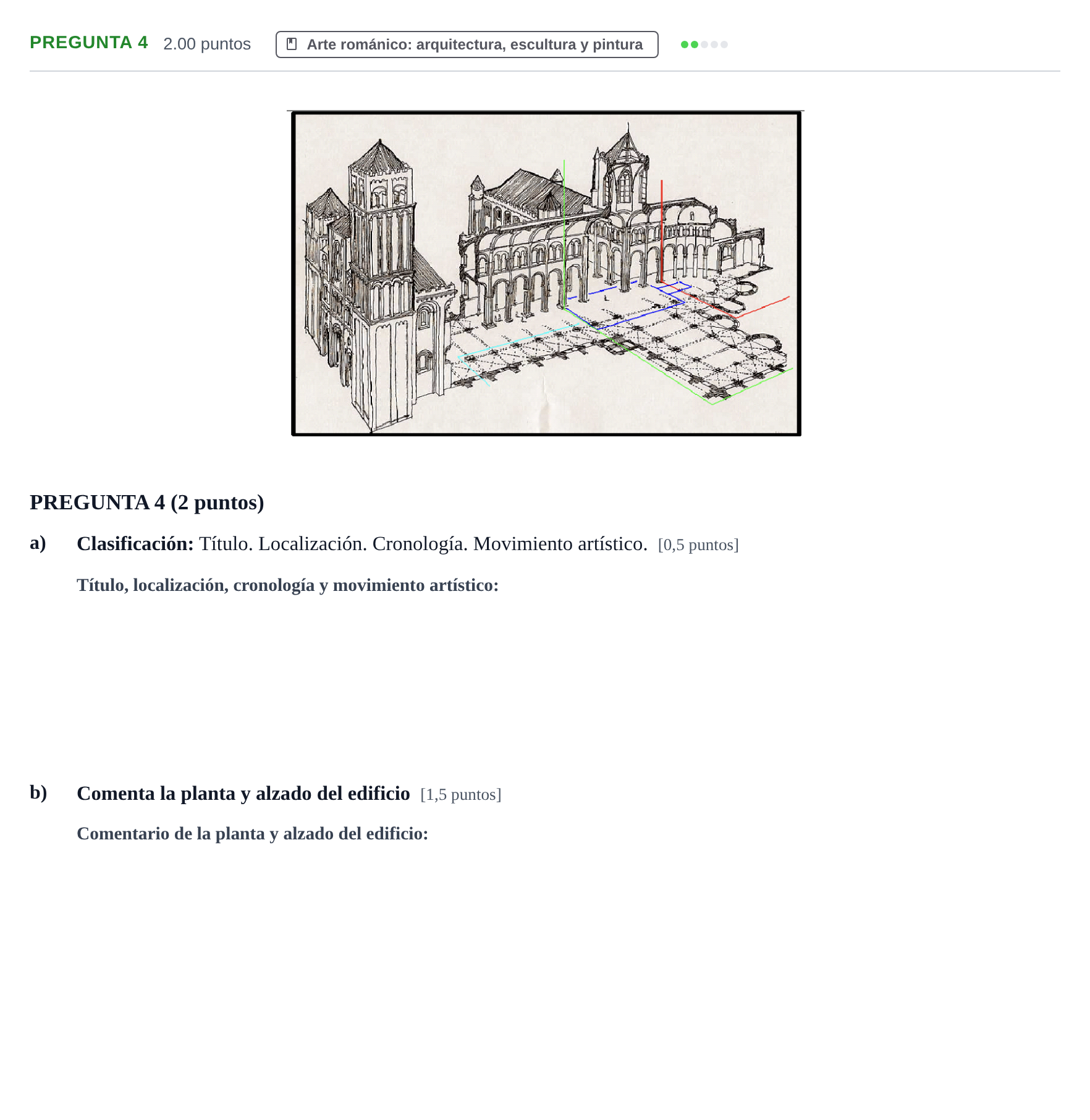Click the Título, localización, cronología answer label
Screen dimensions: 1090x1120
coord(287,585)
